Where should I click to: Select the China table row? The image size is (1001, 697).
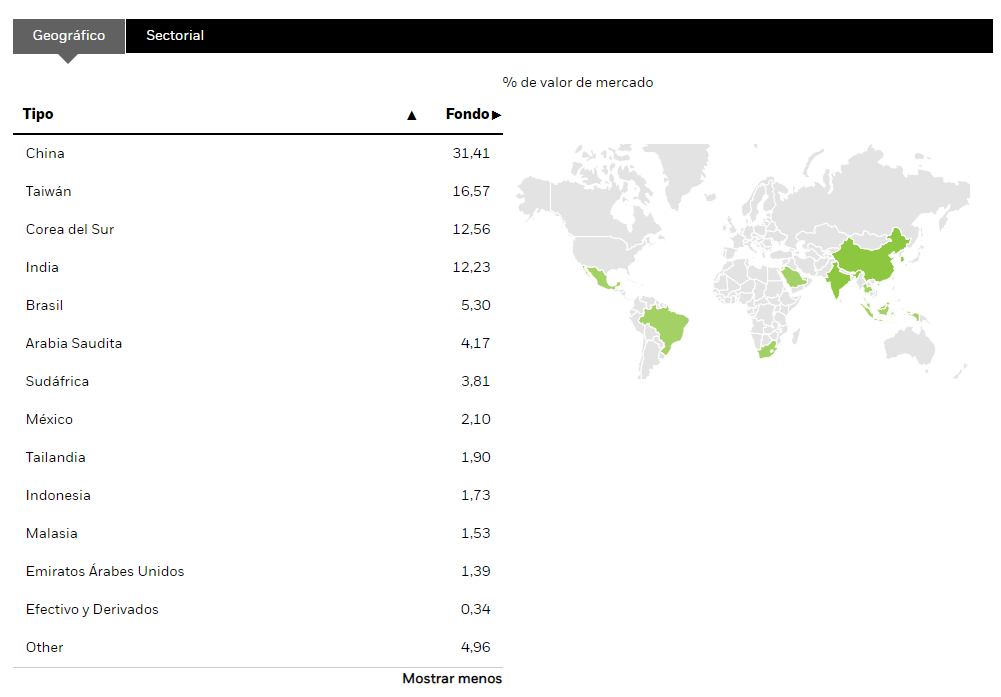click(x=257, y=153)
